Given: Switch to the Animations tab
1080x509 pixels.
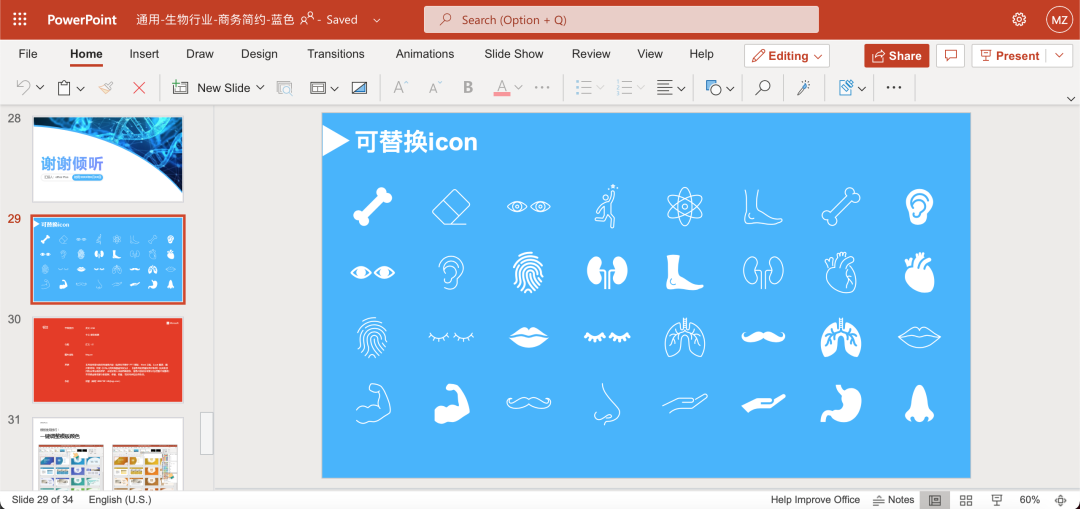Looking at the screenshot, I should coord(425,54).
